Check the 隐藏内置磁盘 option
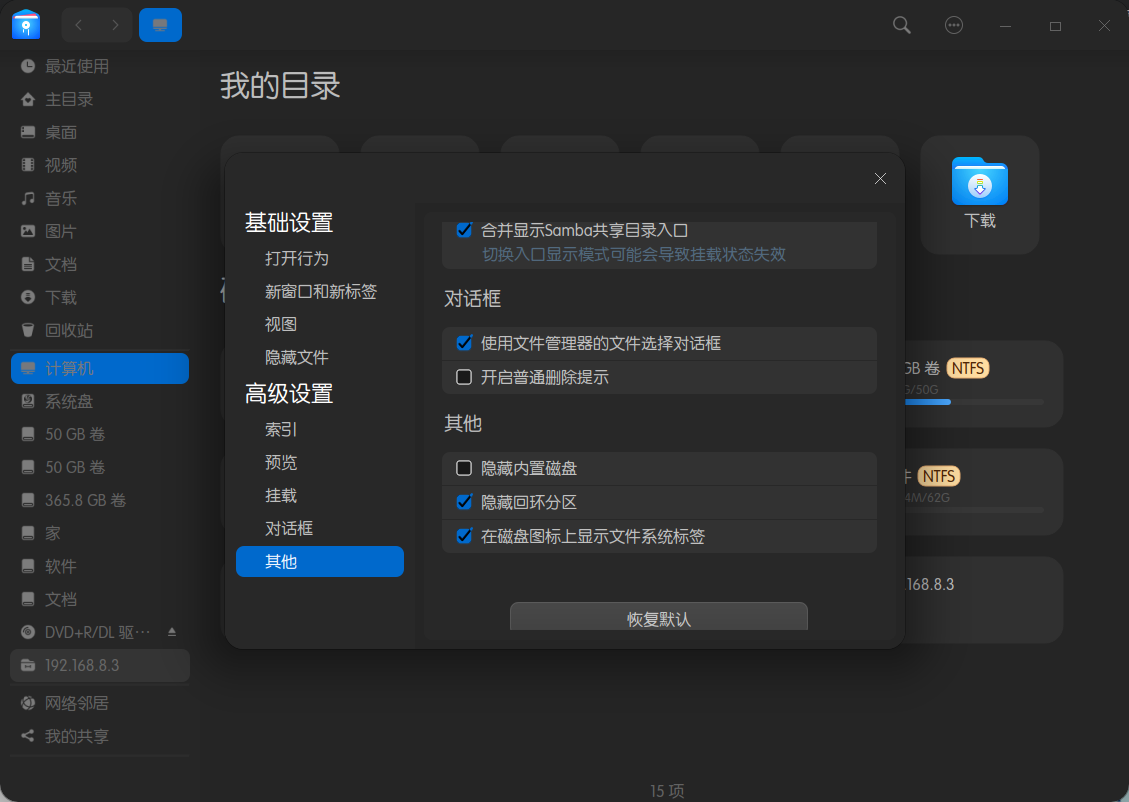This screenshot has width=1129, height=802. pyautogui.click(x=464, y=469)
